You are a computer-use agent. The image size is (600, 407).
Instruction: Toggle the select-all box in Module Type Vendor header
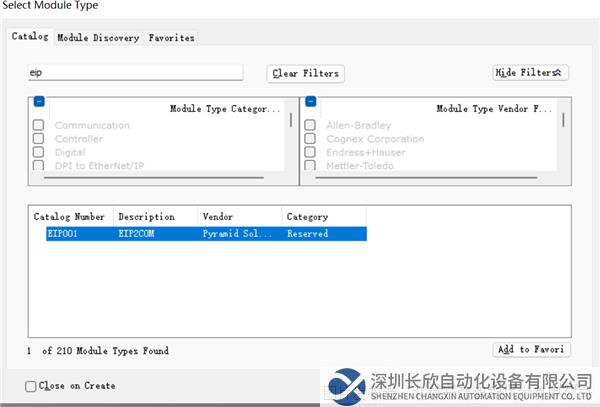310,102
